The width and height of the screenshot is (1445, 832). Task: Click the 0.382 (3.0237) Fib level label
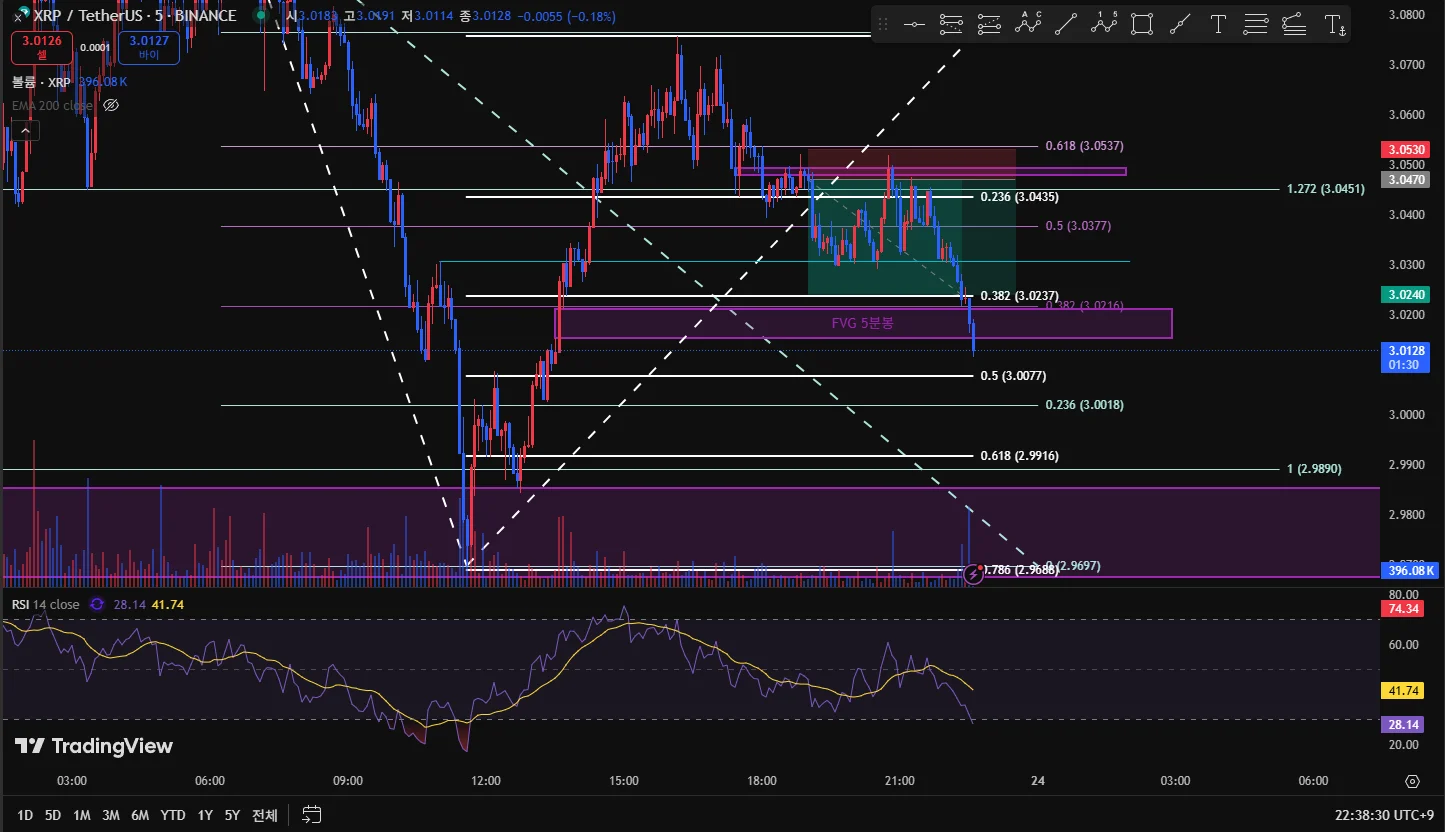[x=1019, y=296]
